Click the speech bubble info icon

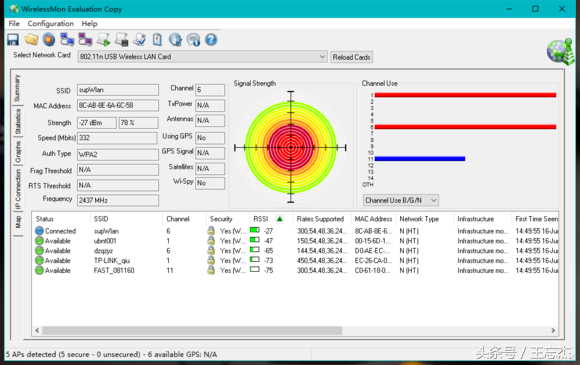(x=193, y=40)
